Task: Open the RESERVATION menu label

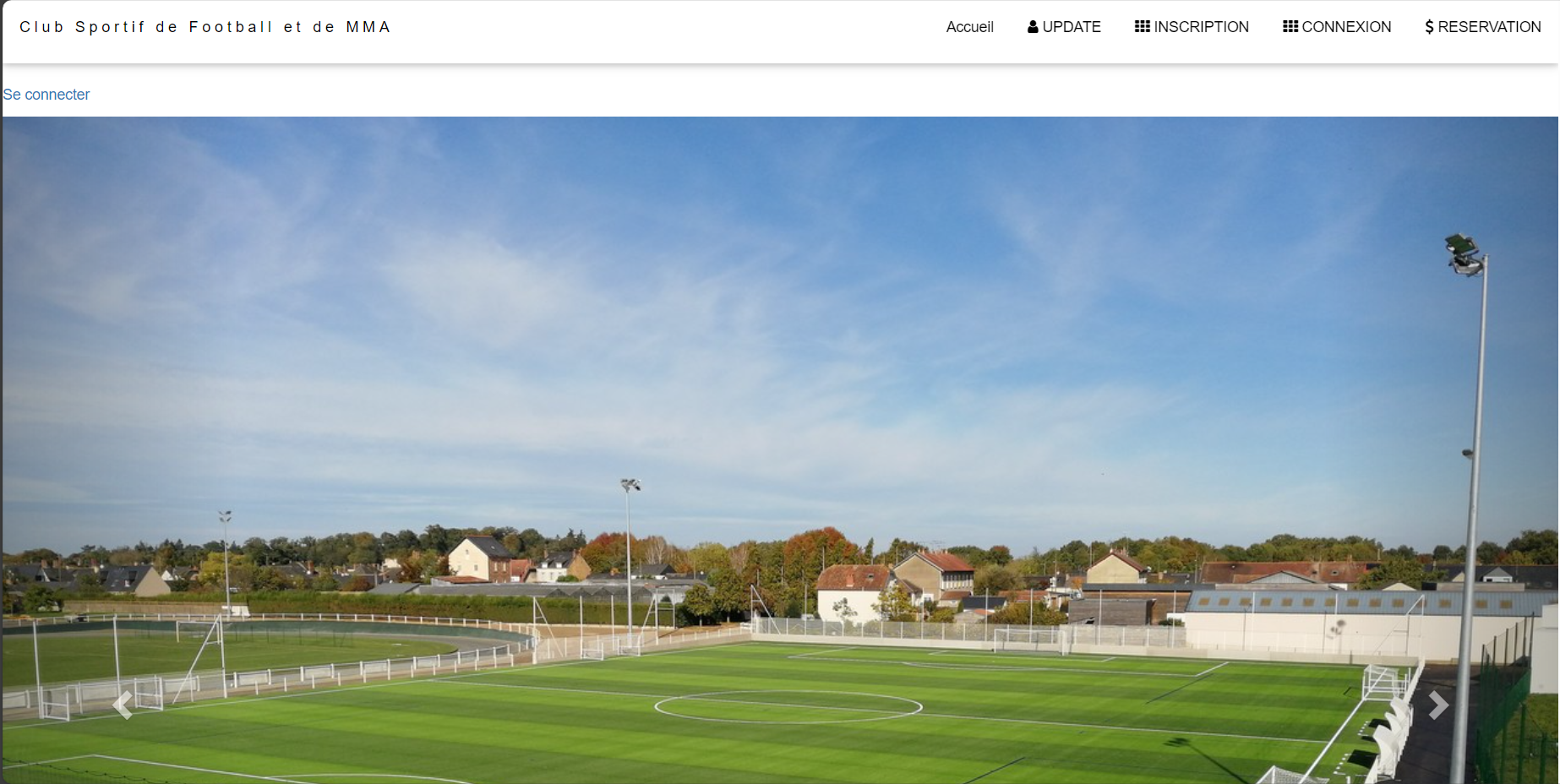Action: (x=1489, y=27)
